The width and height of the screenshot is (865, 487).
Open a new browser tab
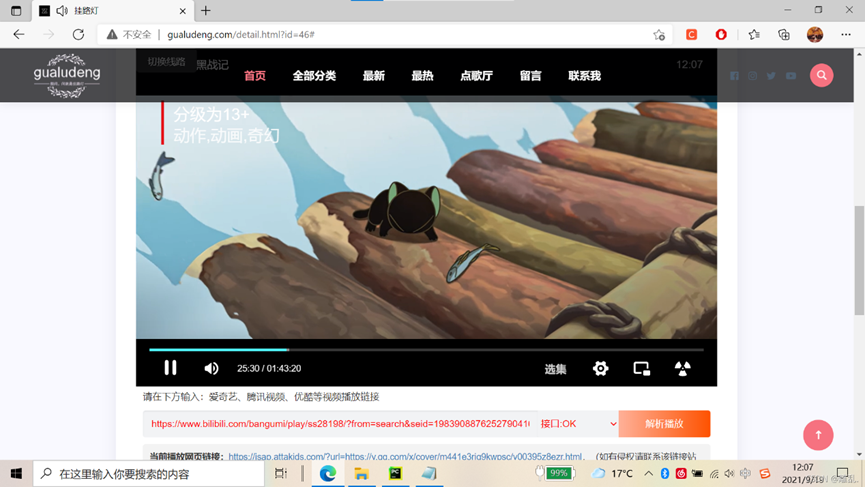[206, 10]
